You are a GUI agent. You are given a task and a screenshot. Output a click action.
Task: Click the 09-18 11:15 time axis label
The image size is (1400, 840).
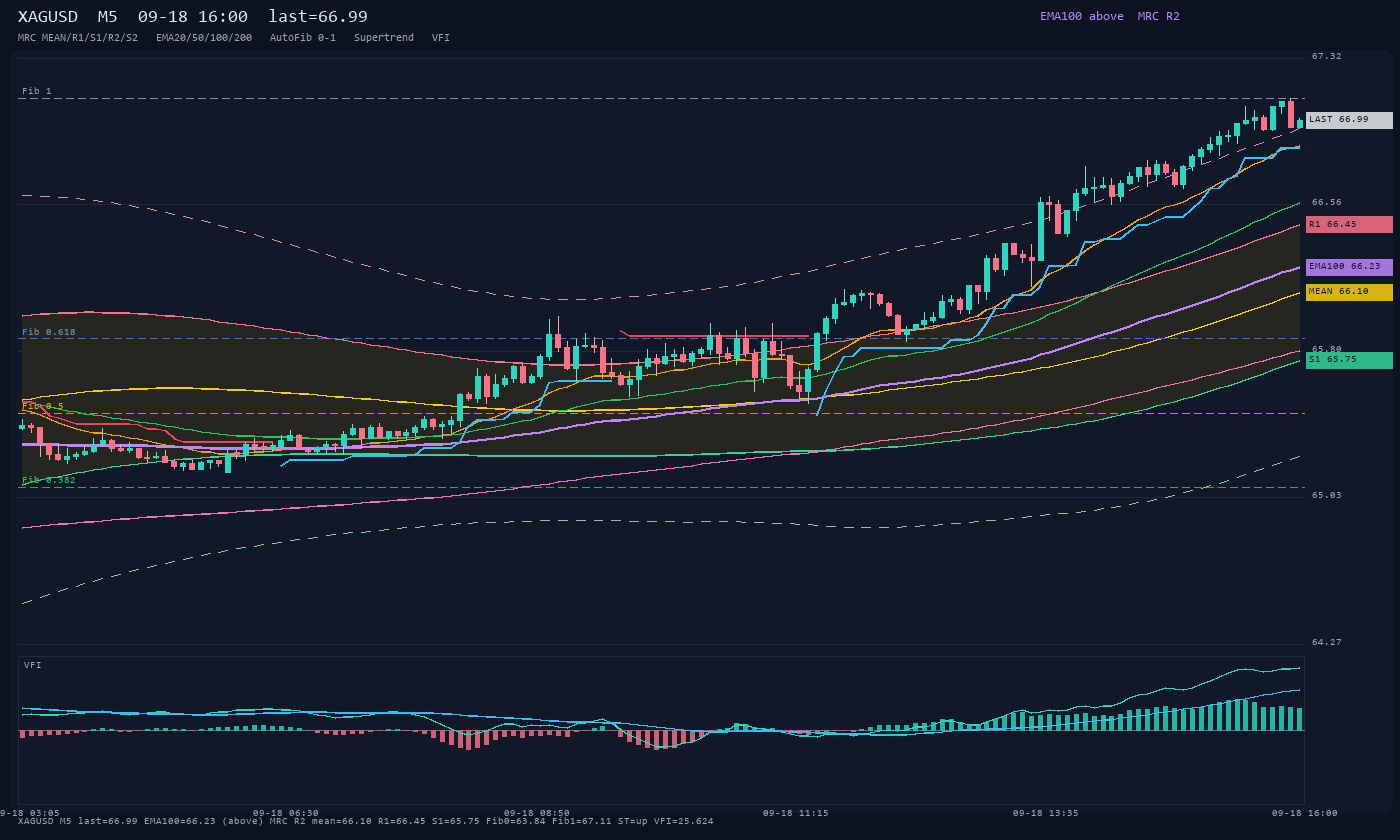click(795, 813)
